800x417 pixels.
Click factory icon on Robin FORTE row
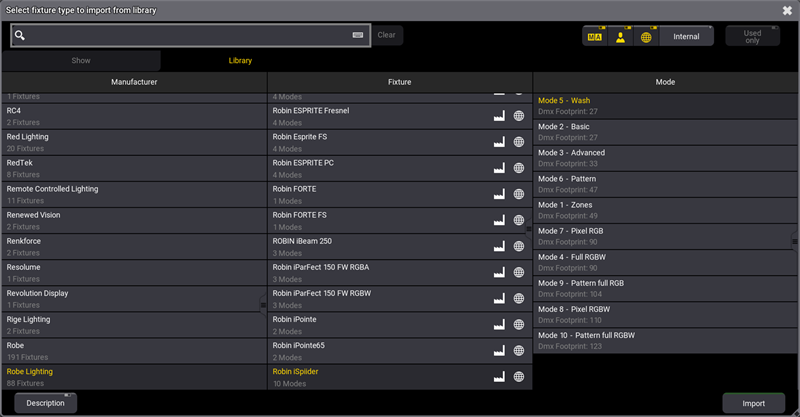(498, 194)
